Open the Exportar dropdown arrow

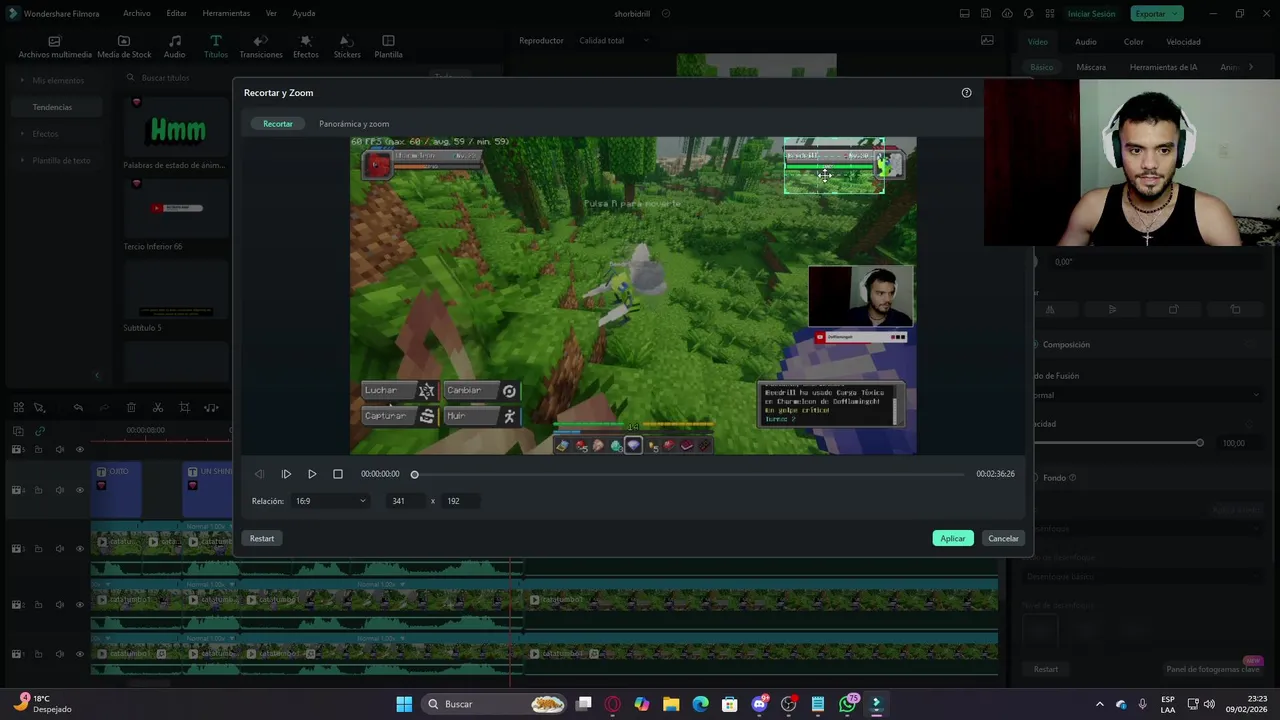1176,14
